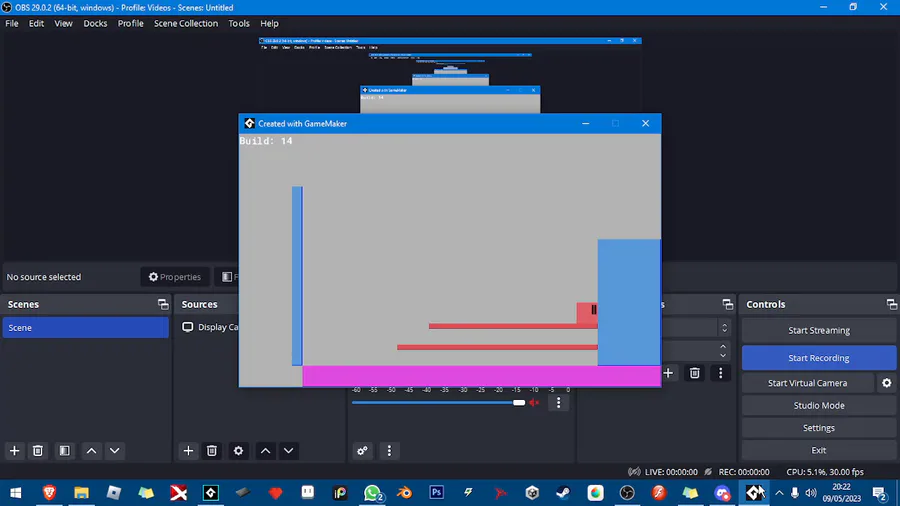Open Brave browser from taskbar
This screenshot has width=900, height=506.
coord(49,493)
